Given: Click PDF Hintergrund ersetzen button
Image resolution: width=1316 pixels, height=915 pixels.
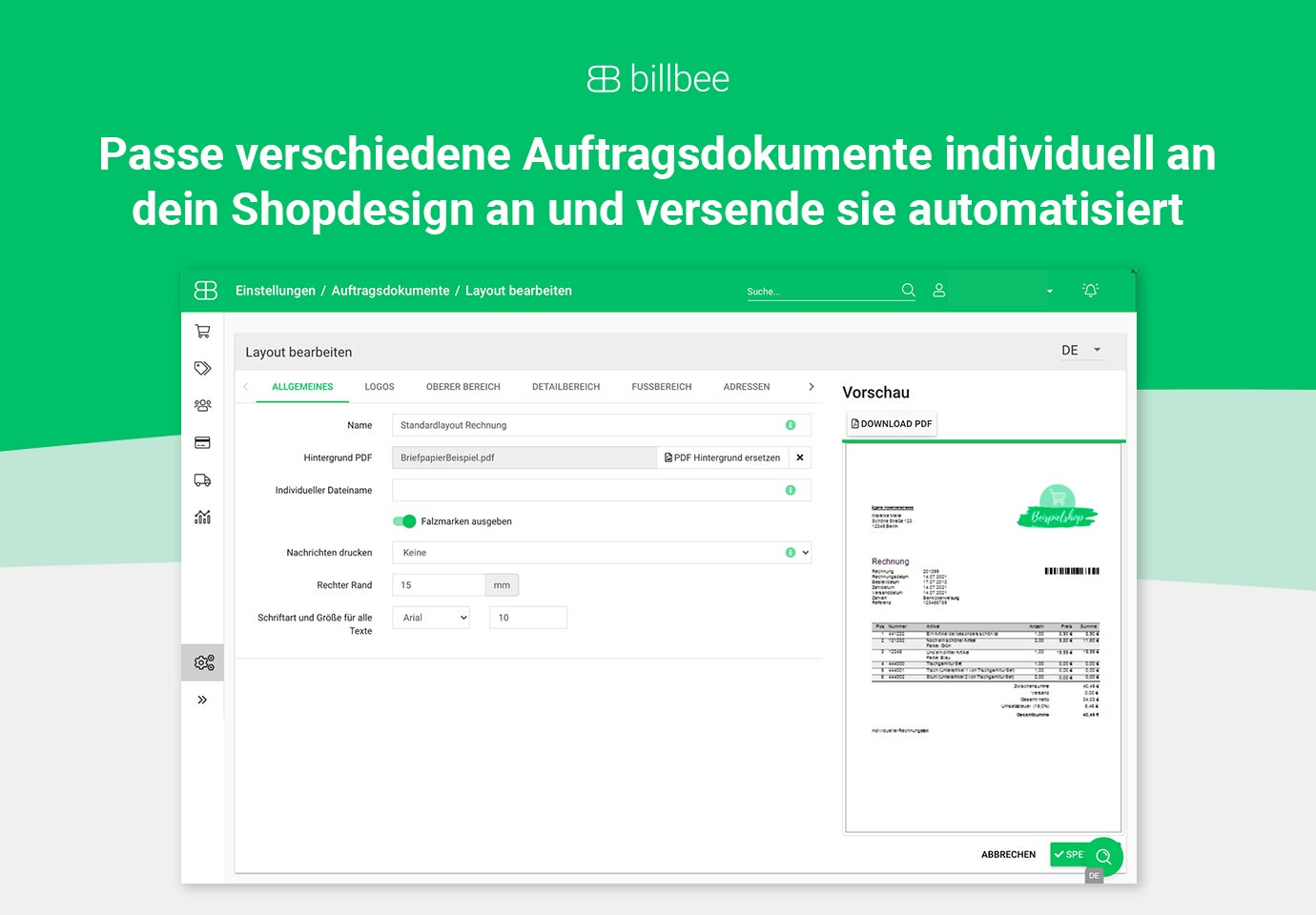Looking at the screenshot, I should click(723, 457).
